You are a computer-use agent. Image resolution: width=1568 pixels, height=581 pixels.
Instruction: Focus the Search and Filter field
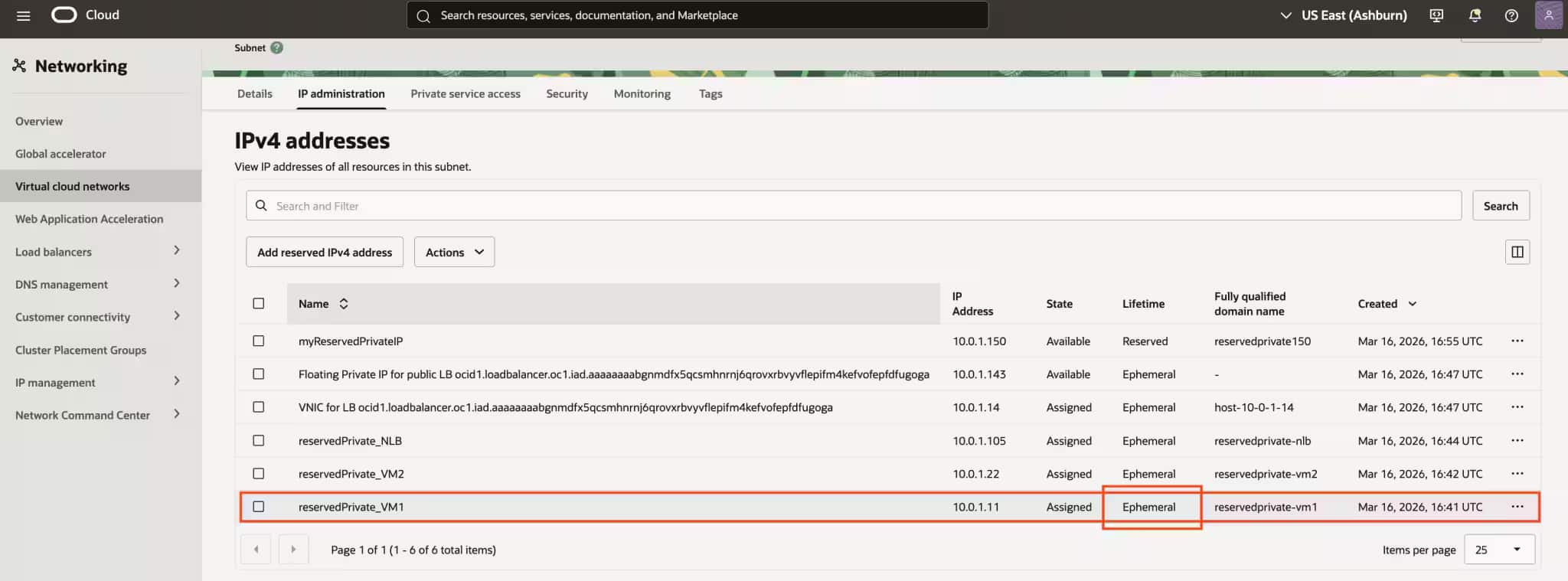[x=853, y=206]
